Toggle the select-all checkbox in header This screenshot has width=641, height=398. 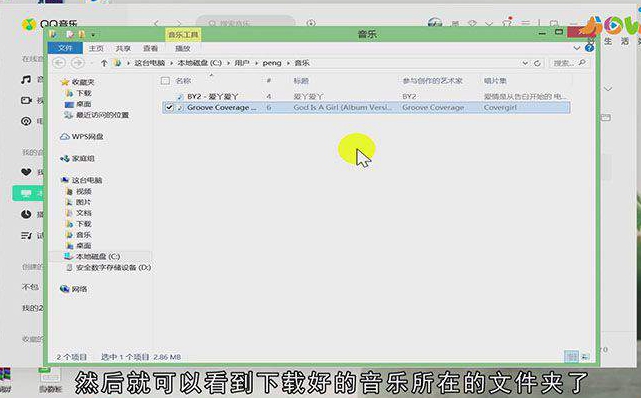[165, 81]
